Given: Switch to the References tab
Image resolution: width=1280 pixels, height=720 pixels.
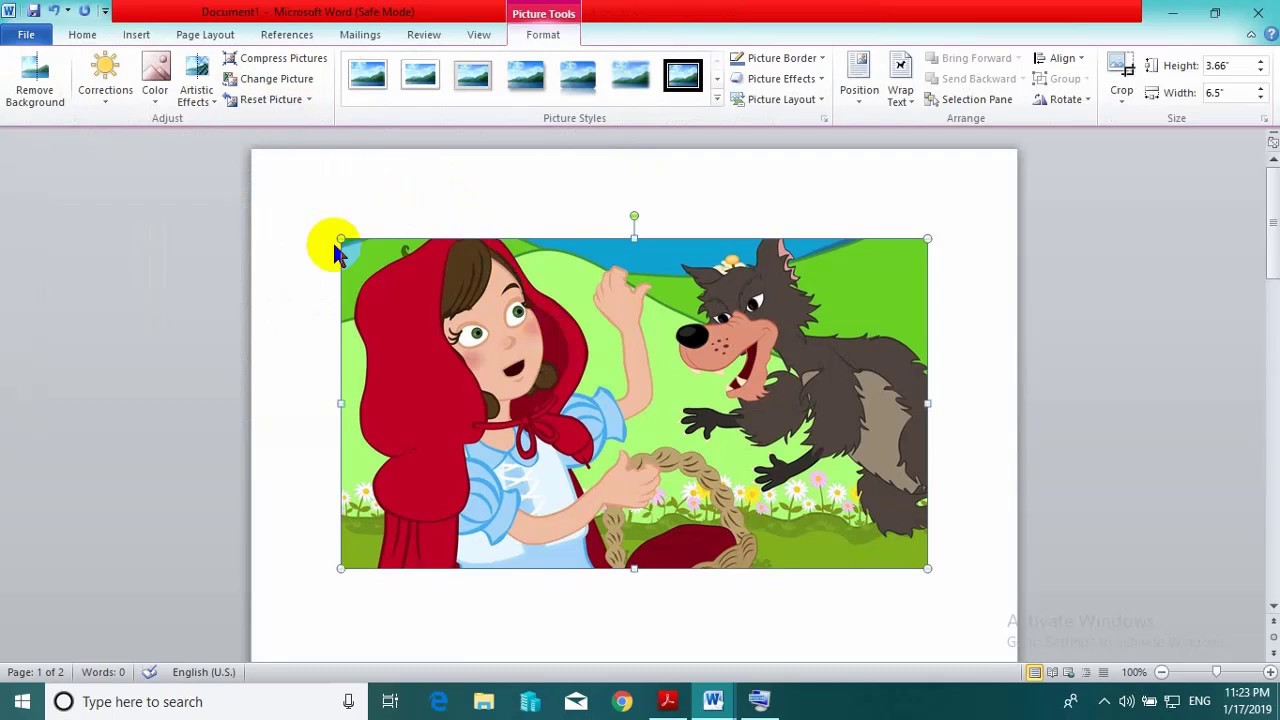Looking at the screenshot, I should coord(287,35).
